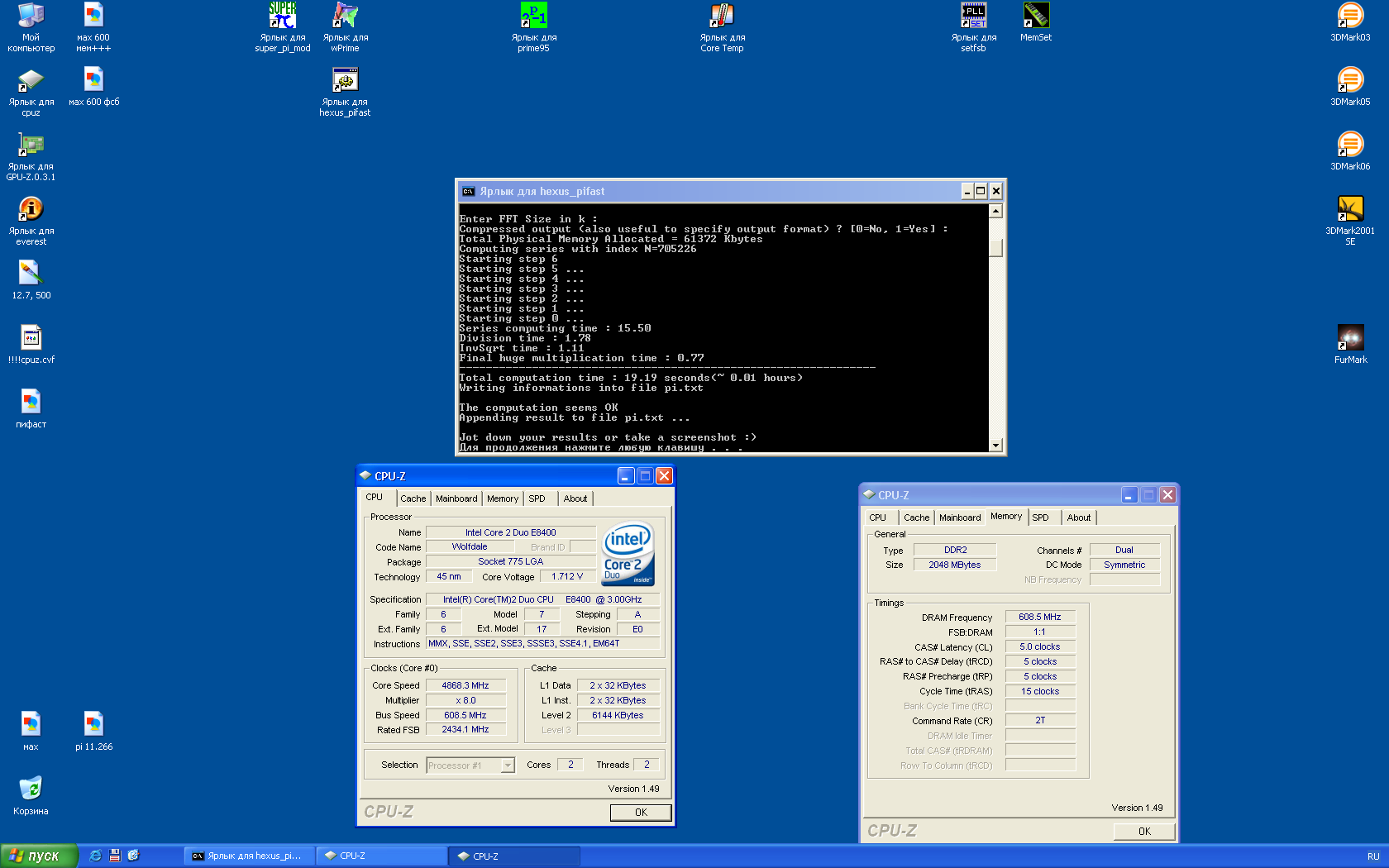Click the Intel Core 2 Duo logo
The image size is (1389, 868).
(628, 554)
